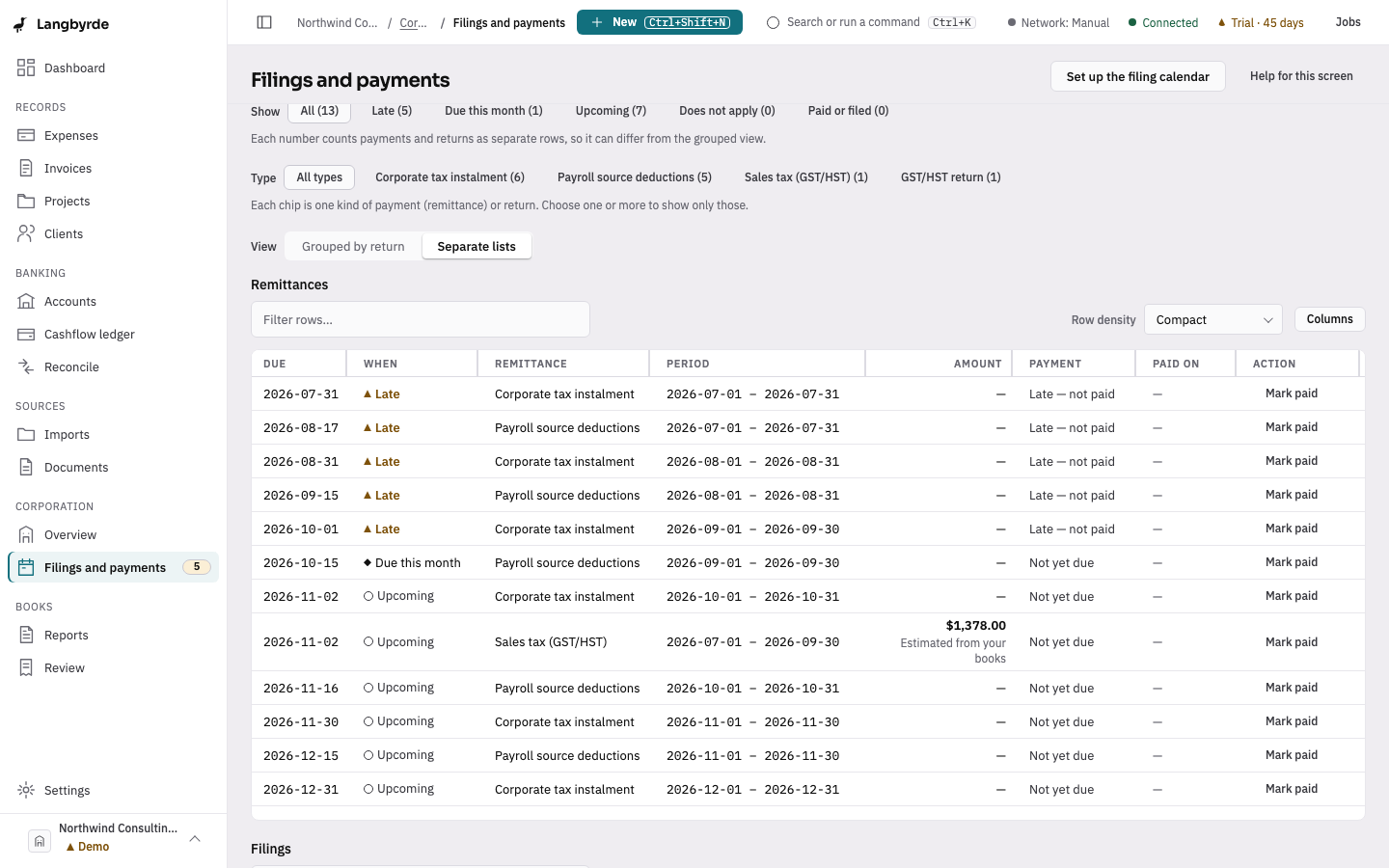Image resolution: width=1389 pixels, height=868 pixels.
Task: Click Set up the filing calendar
Action: (1137, 76)
